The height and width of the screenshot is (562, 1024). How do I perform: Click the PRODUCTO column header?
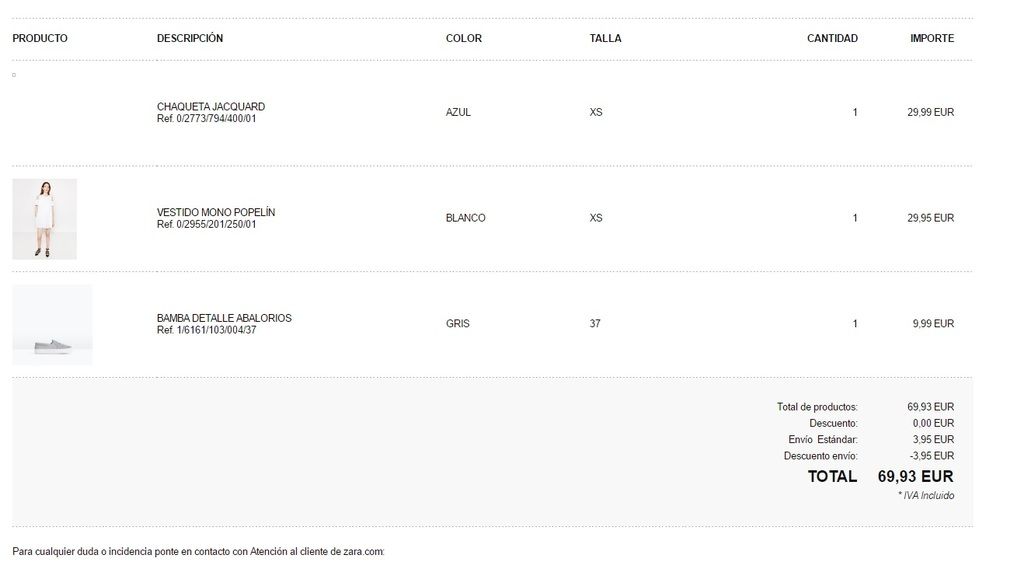[x=40, y=39]
